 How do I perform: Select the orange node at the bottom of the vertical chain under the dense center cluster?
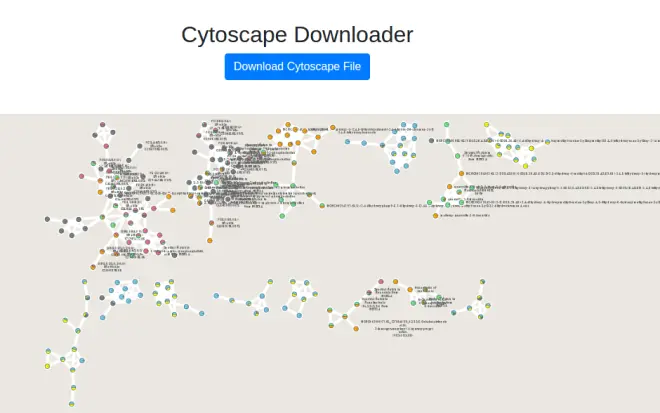pos(210,241)
